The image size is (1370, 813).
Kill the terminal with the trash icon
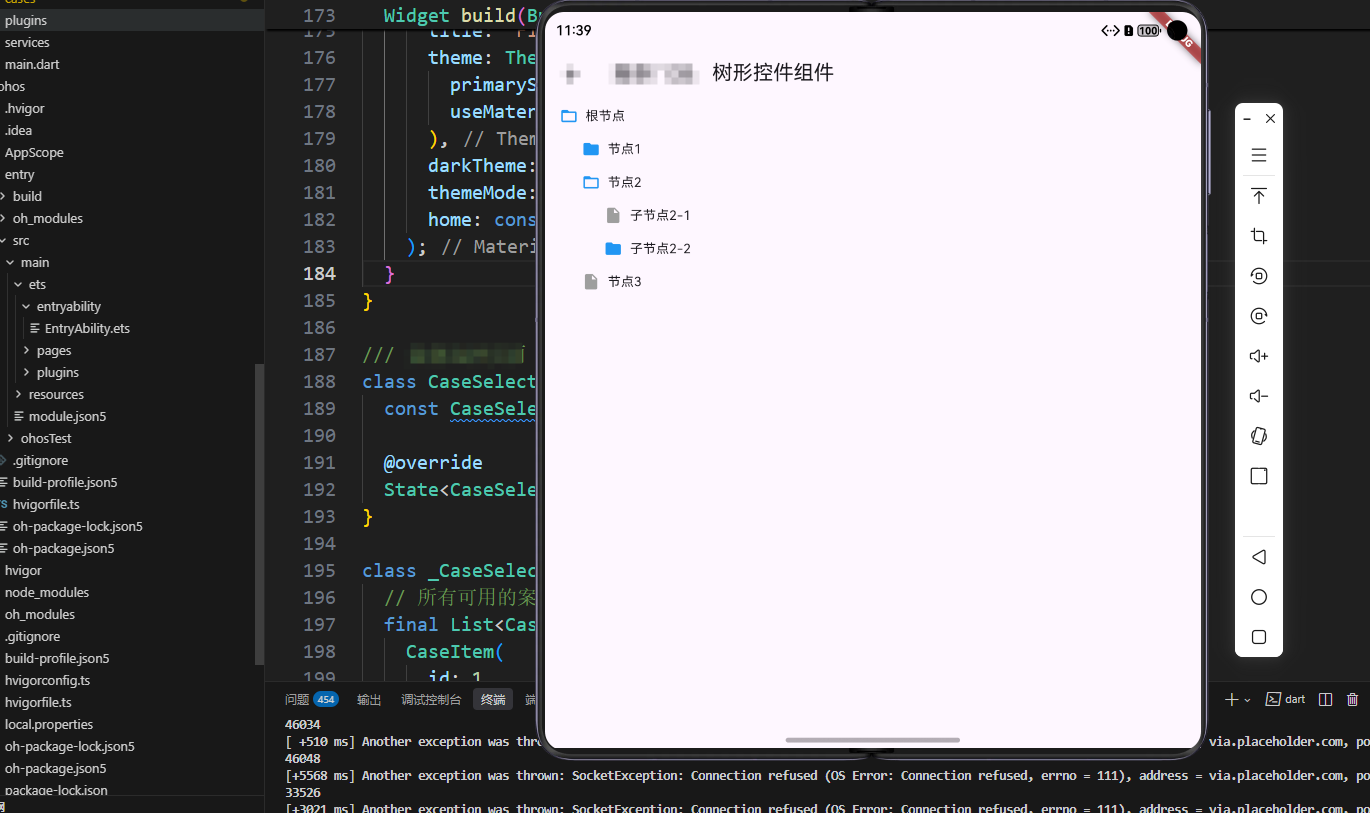[x=1354, y=698]
